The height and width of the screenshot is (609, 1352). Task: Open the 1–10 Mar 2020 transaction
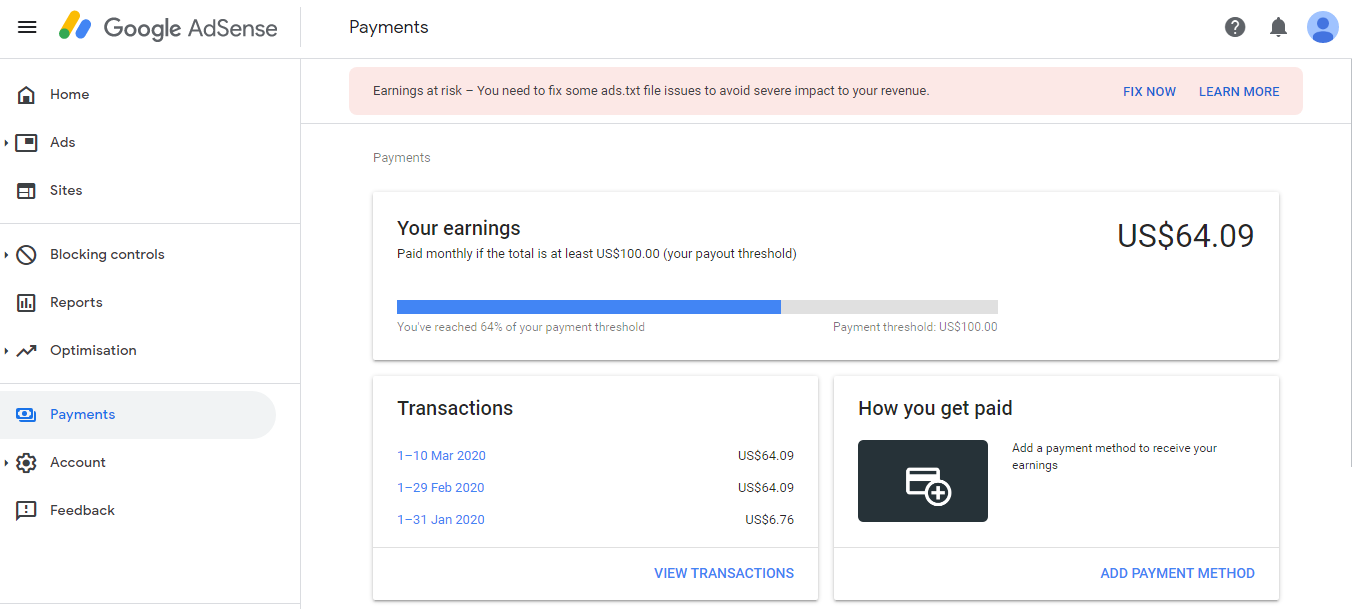[x=441, y=455]
